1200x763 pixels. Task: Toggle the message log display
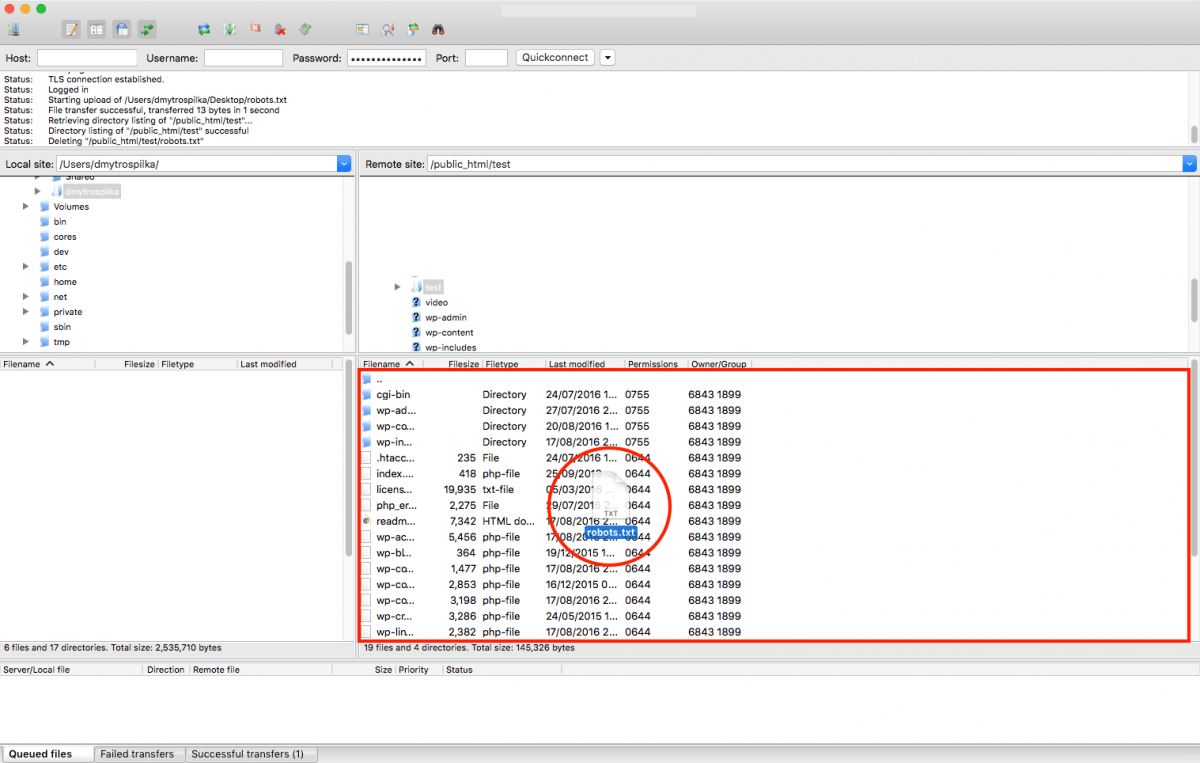[x=71, y=29]
